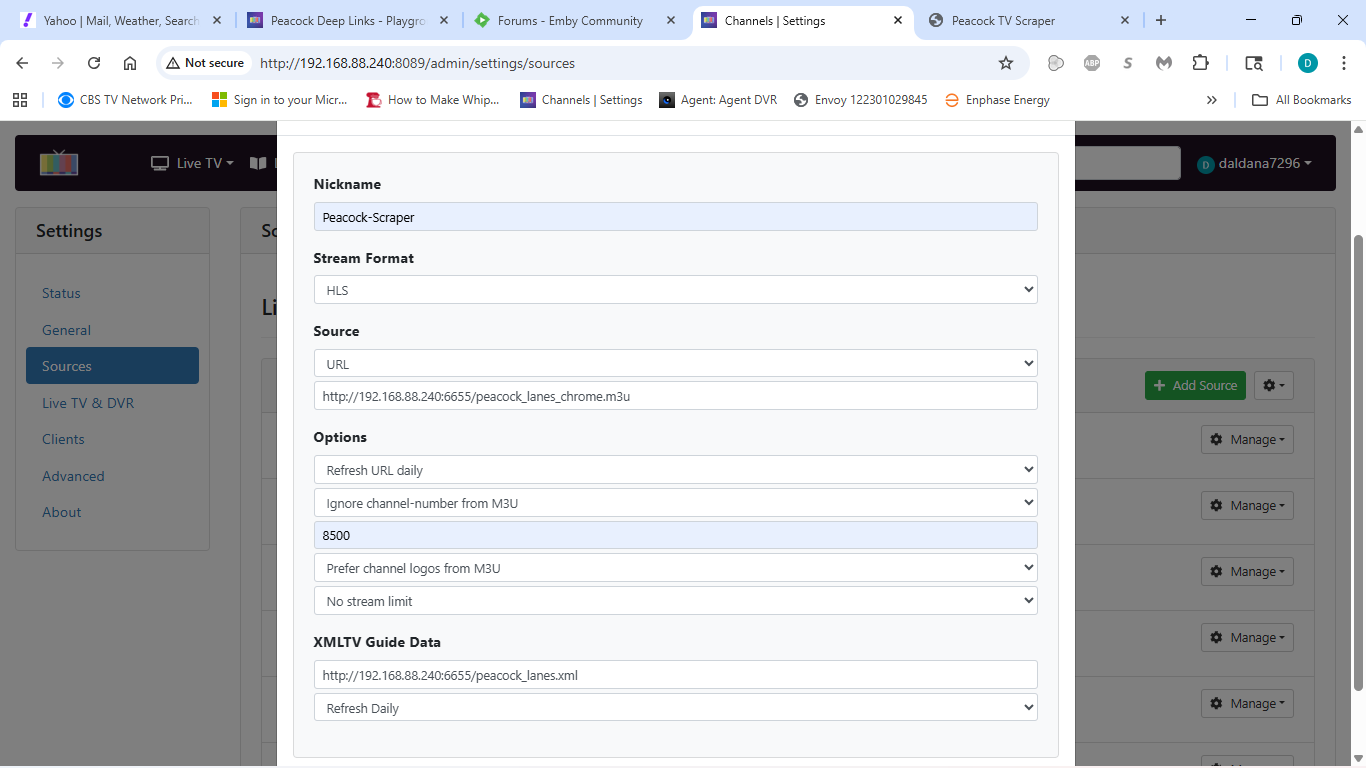Click the Channels TV logo icon
Screen dimensions: 1366x768
coord(59,163)
